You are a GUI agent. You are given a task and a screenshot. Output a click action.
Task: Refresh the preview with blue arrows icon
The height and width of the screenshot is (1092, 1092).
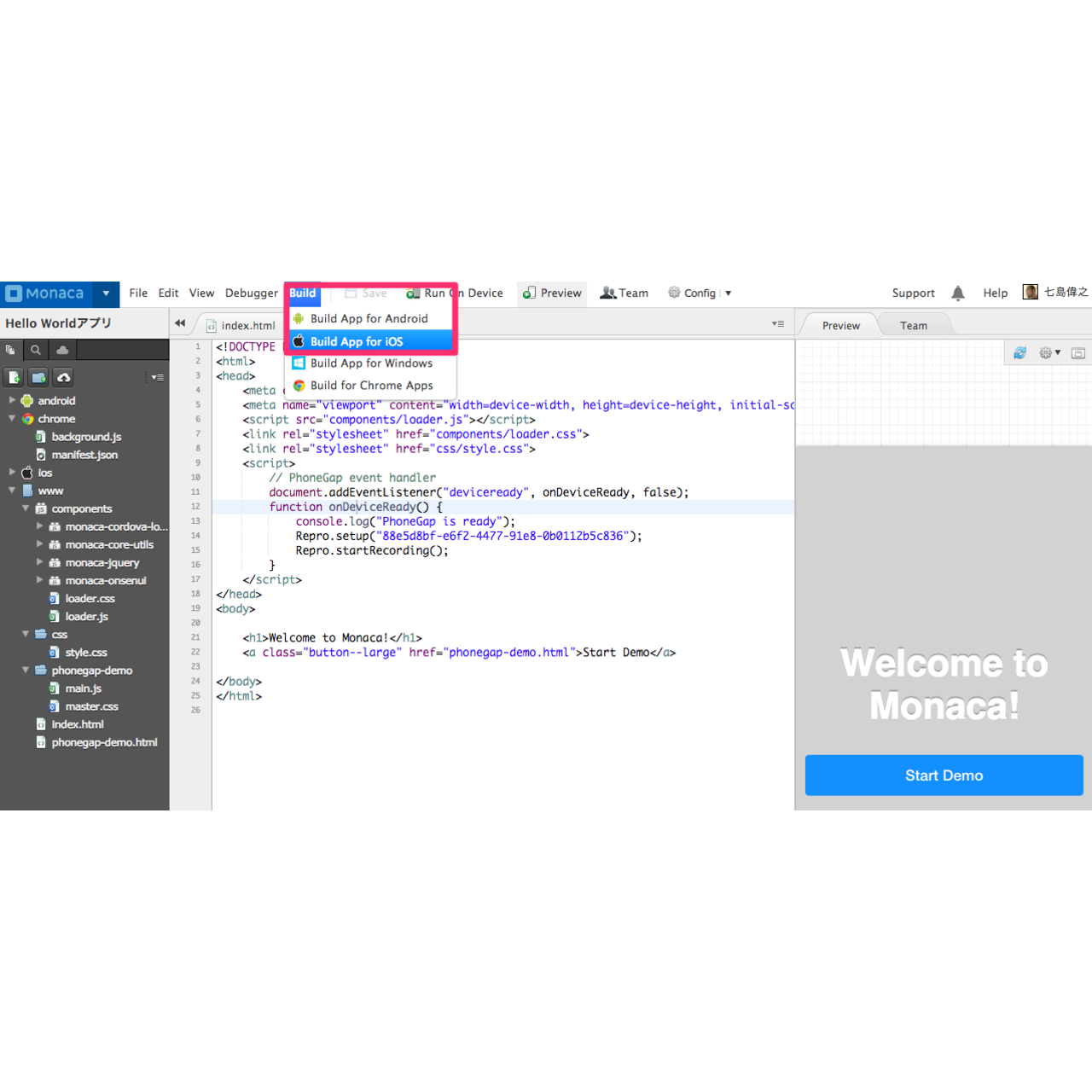coord(1019,353)
